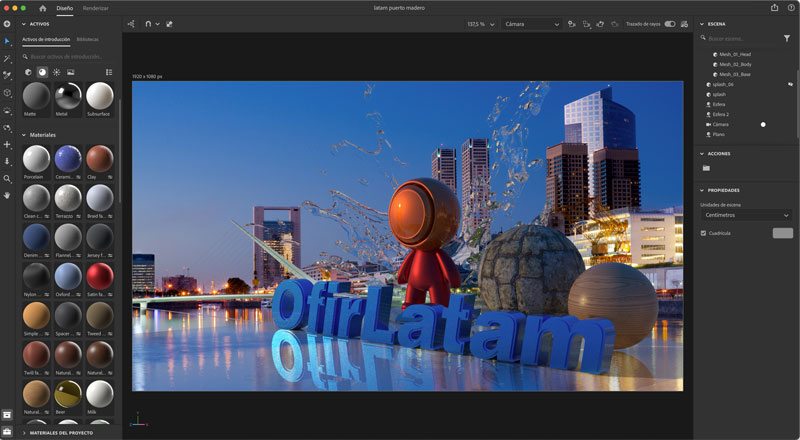
Task: Expand MATERIALES DEL PROYECTO section
Action: coord(23,433)
